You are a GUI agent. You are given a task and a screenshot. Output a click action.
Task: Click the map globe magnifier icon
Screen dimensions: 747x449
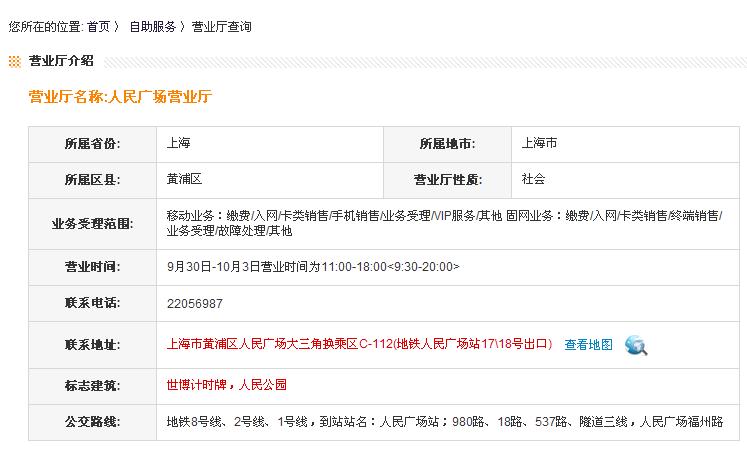pos(636,345)
